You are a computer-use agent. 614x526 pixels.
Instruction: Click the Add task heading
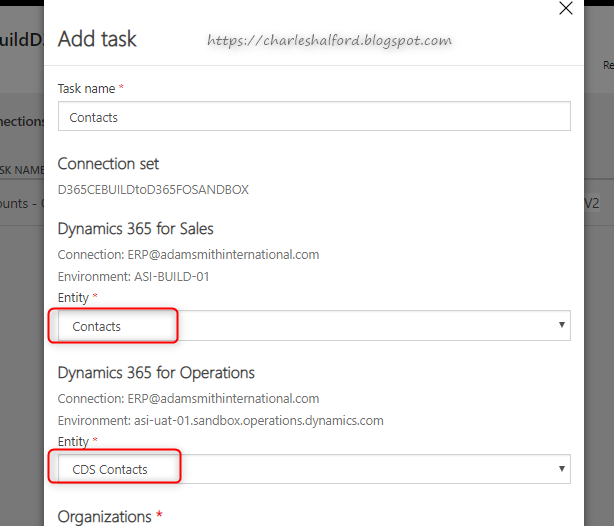(97, 40)
